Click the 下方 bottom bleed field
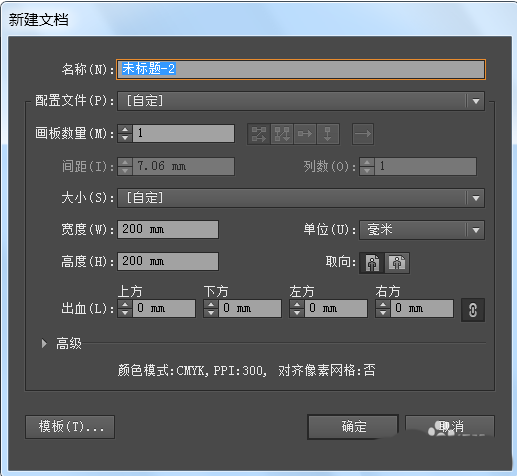517x476 pixels. click(x=250, y=308)
